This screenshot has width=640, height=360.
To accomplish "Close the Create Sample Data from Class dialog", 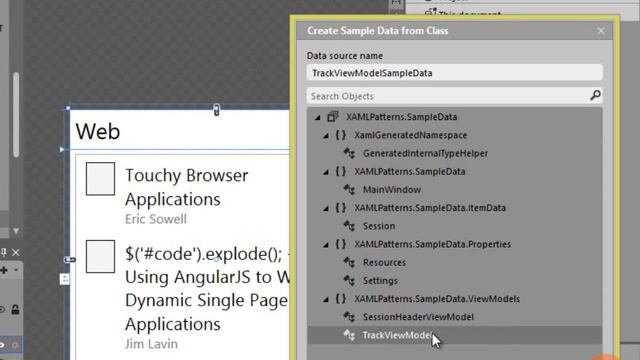I will [601, 31].
